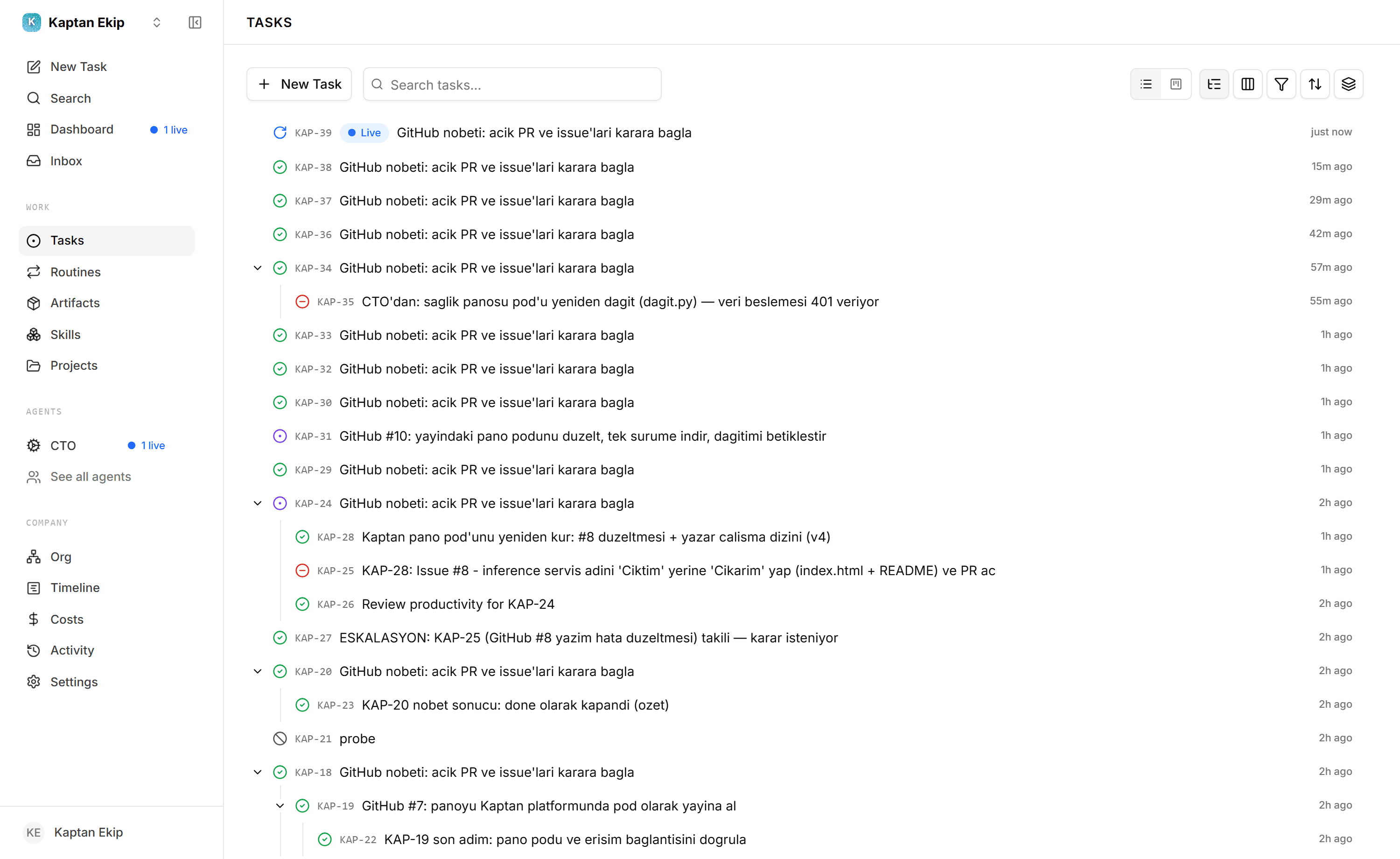The height and width of the screenshot is (859, 1400).
Task: Click the cancelled status icon of KAP-21
Action: pyautogui.click(x=280, y=739)
